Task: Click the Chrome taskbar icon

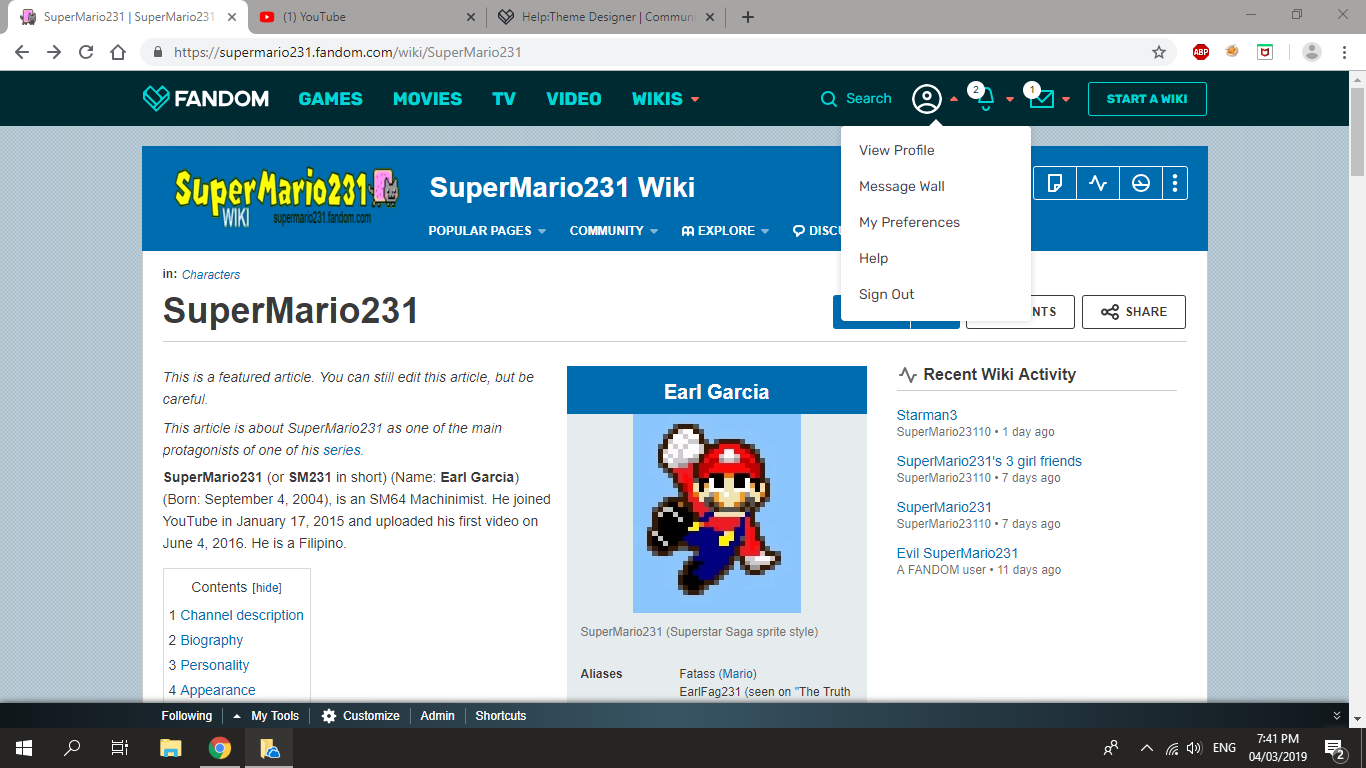Action: click(220, 747)
